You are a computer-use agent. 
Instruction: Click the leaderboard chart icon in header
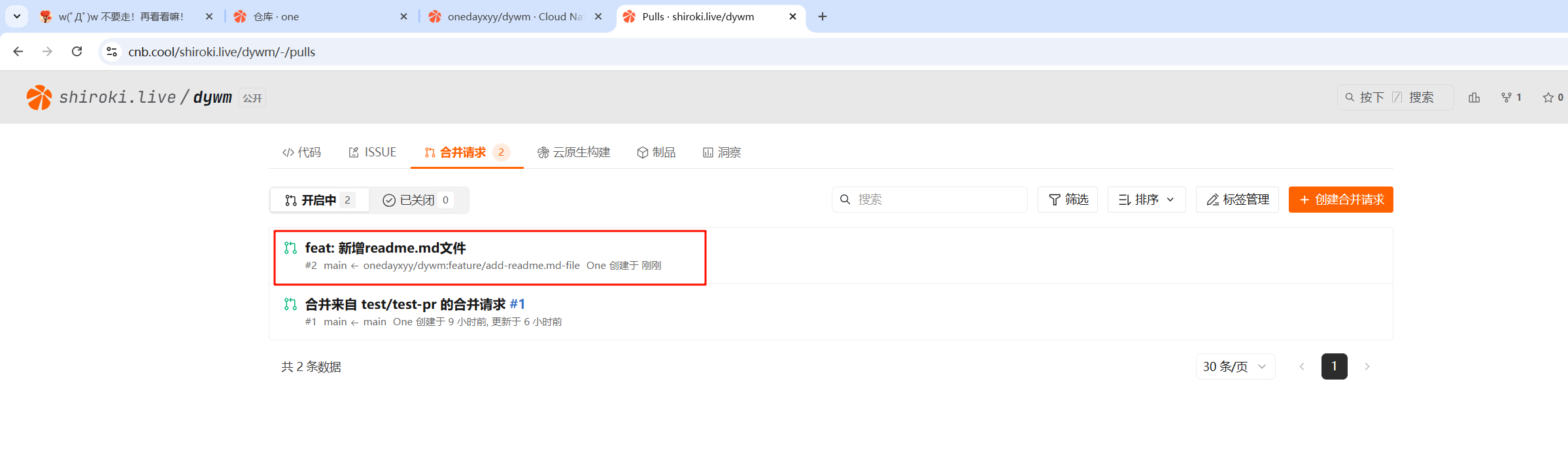(1474, 98)
